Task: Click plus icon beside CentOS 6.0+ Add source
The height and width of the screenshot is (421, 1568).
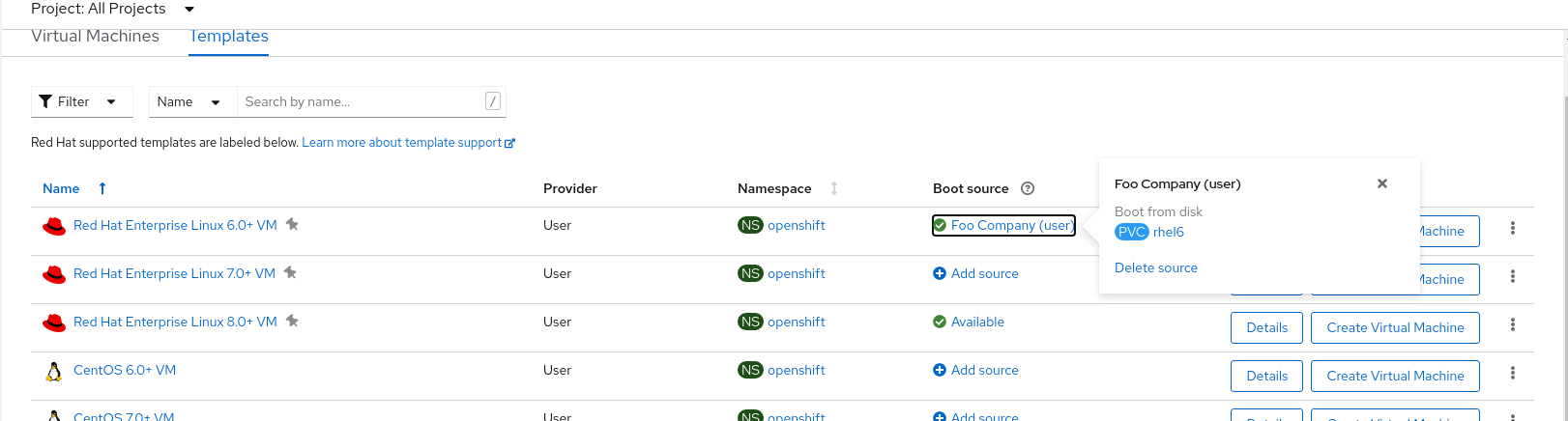Action: pyautogui.click(x=940, y=370)
